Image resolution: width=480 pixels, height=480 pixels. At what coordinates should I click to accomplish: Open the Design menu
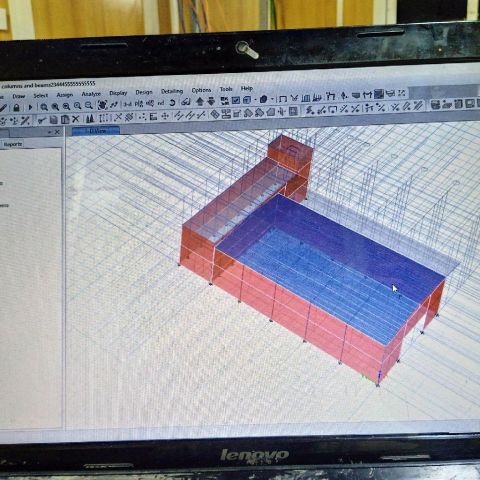tap(144, 92)
